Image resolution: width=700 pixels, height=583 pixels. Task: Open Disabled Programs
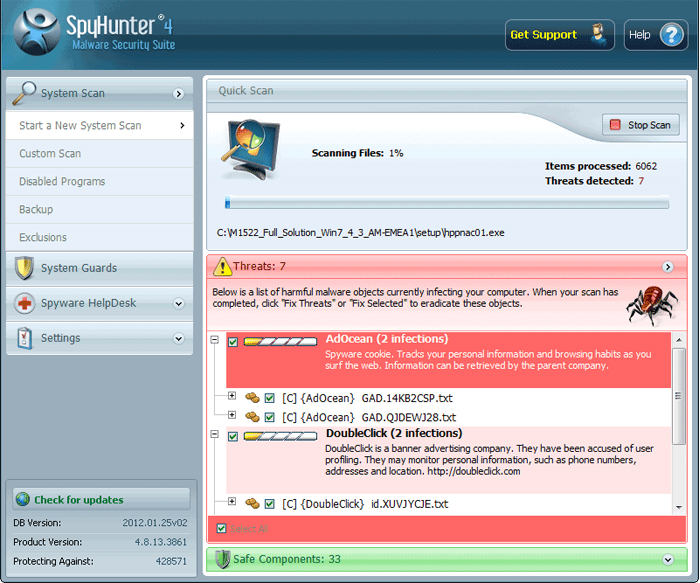click(100, 181)
